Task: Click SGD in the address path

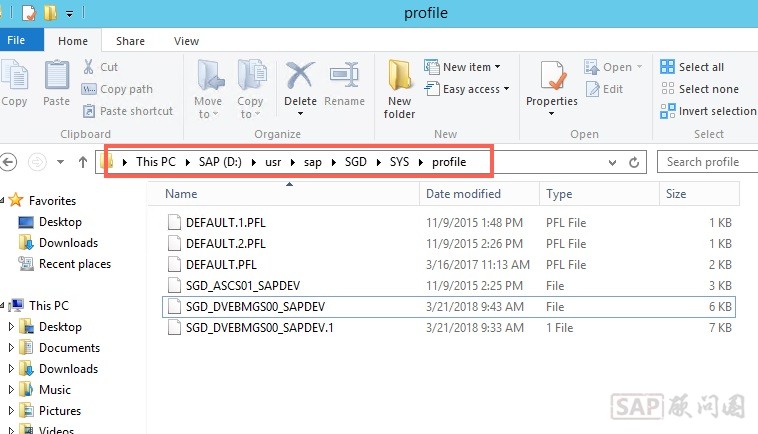Action: pyautogui.click(x=355, y=161)
